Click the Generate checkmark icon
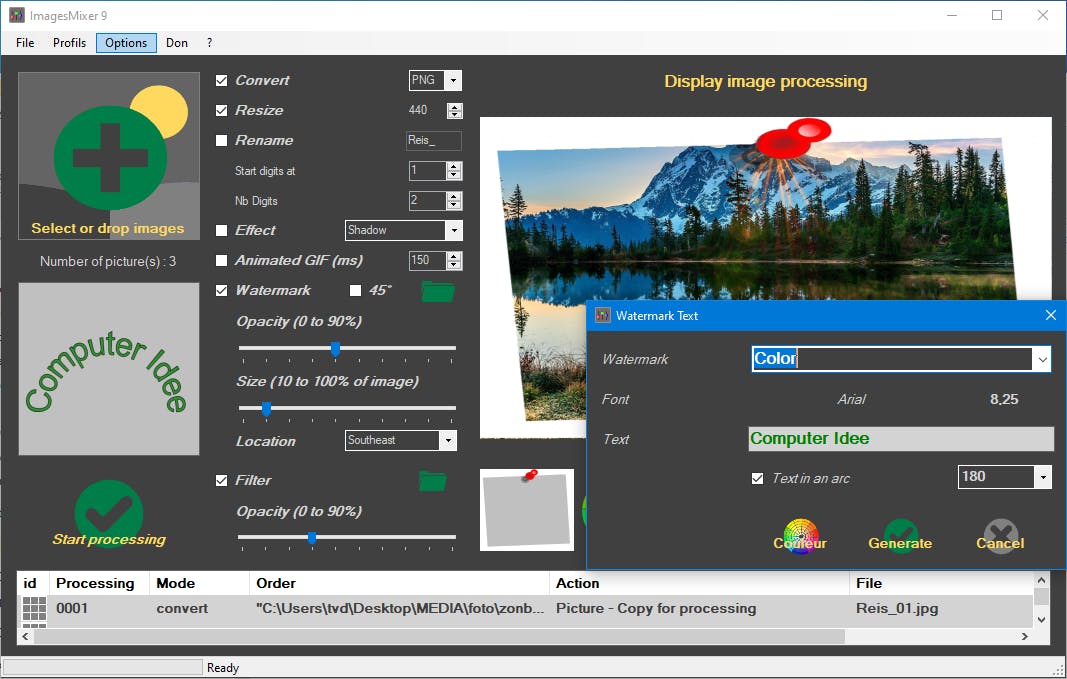This screenshot has height=679, width=1067. [x=900, y=536]
